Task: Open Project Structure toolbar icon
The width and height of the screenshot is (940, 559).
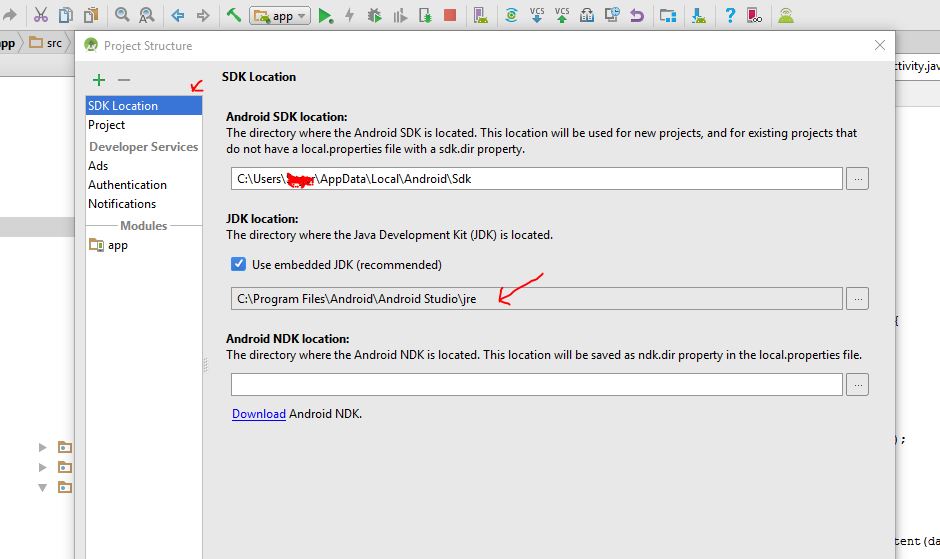Action: coord(668,16)
